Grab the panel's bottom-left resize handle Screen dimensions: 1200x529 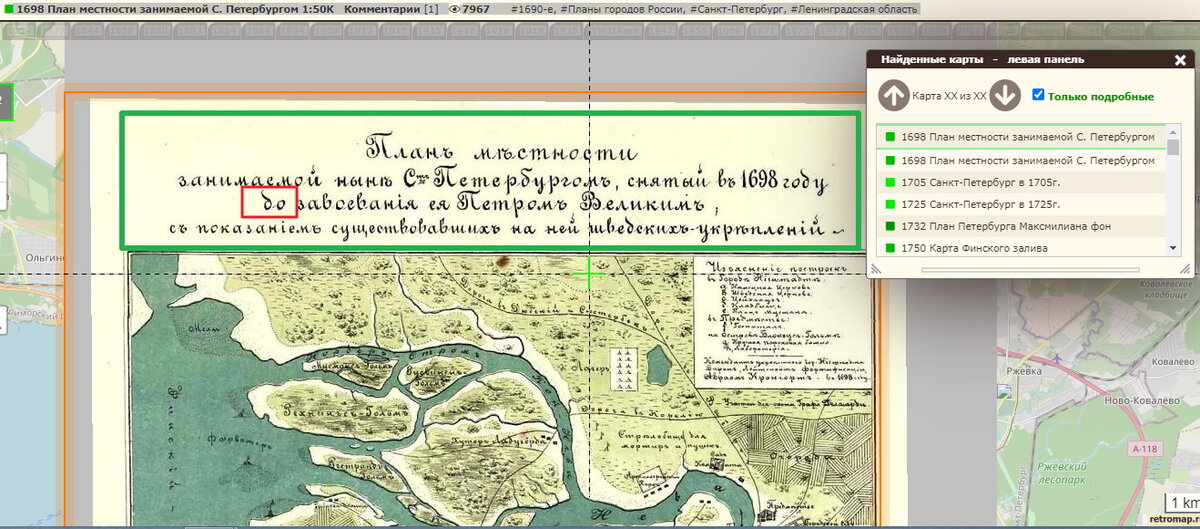874,269
